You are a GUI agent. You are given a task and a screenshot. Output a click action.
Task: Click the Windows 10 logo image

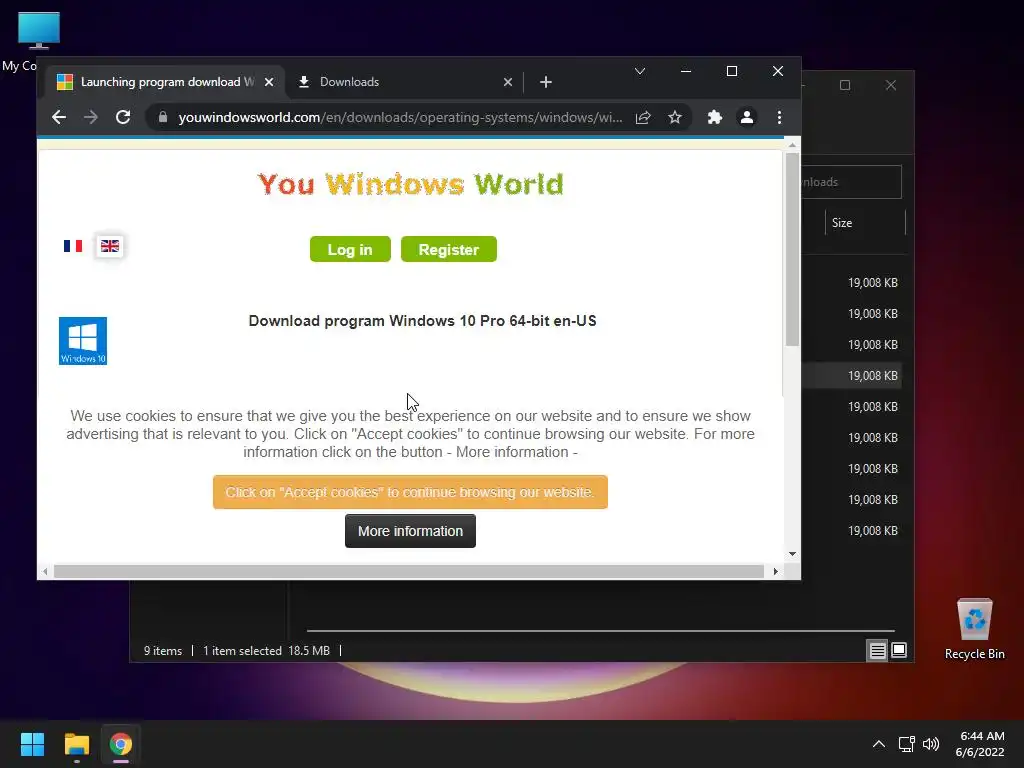coord(83,341)
